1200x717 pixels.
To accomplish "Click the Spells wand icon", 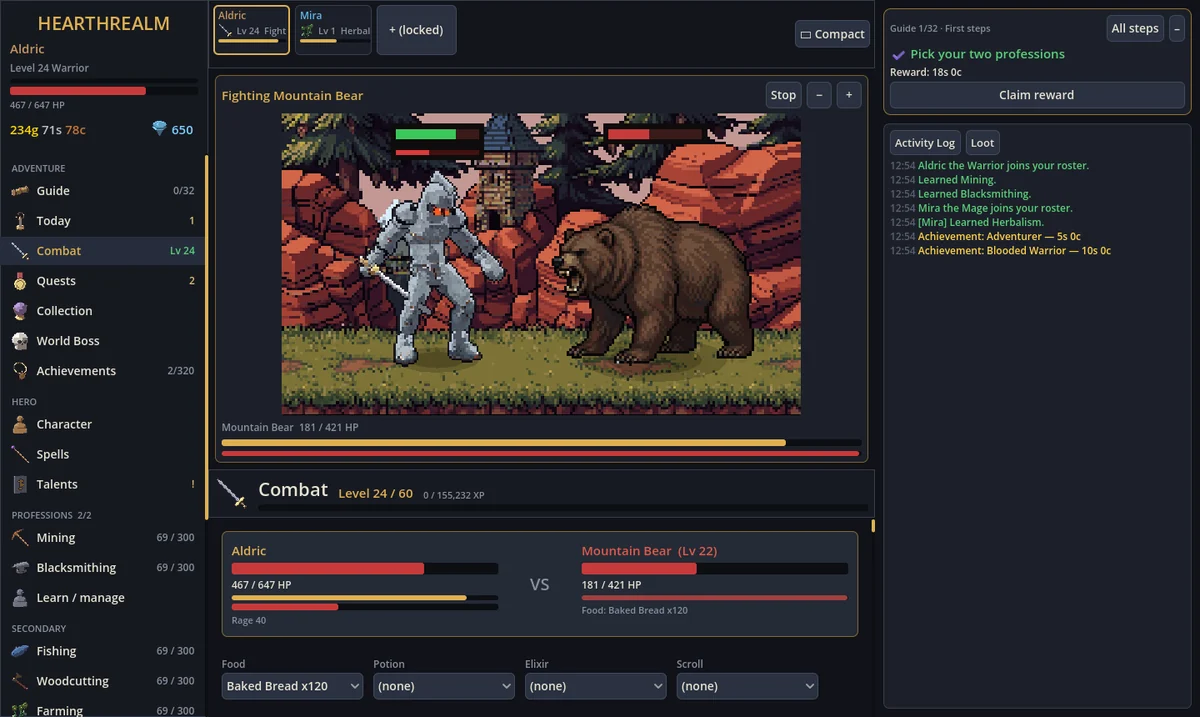I will (x=20, y=455).
